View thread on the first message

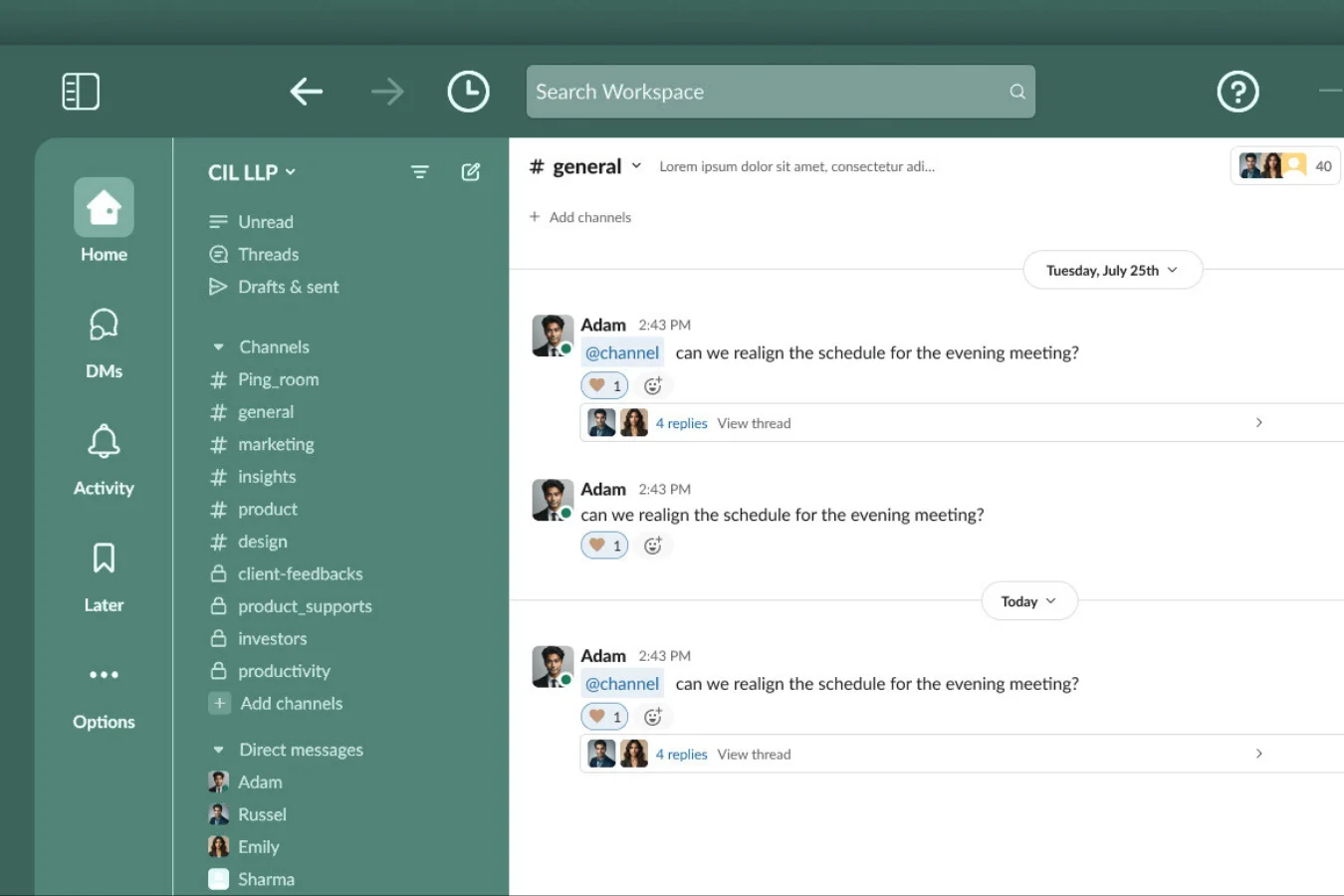pos(754,423)
